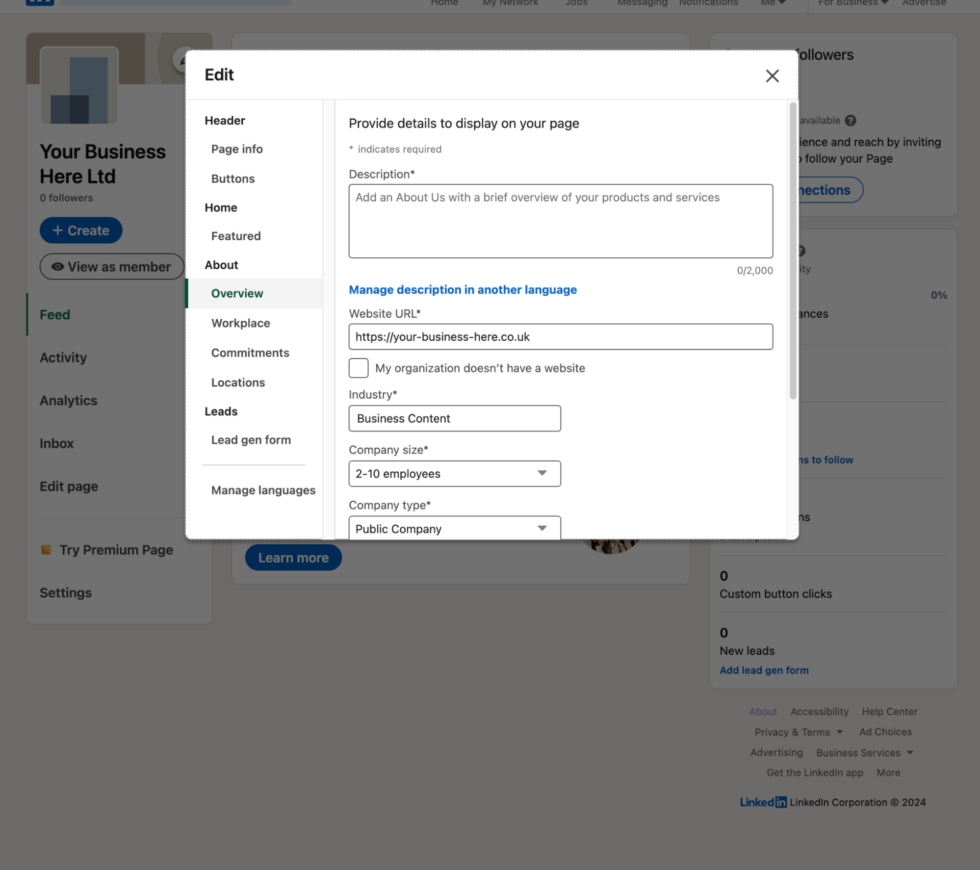Image resolution: width=980 pixels, height=870 pixels.
Task: Switch to the Workplace section in Edit panel
Action: coord(240,323)
